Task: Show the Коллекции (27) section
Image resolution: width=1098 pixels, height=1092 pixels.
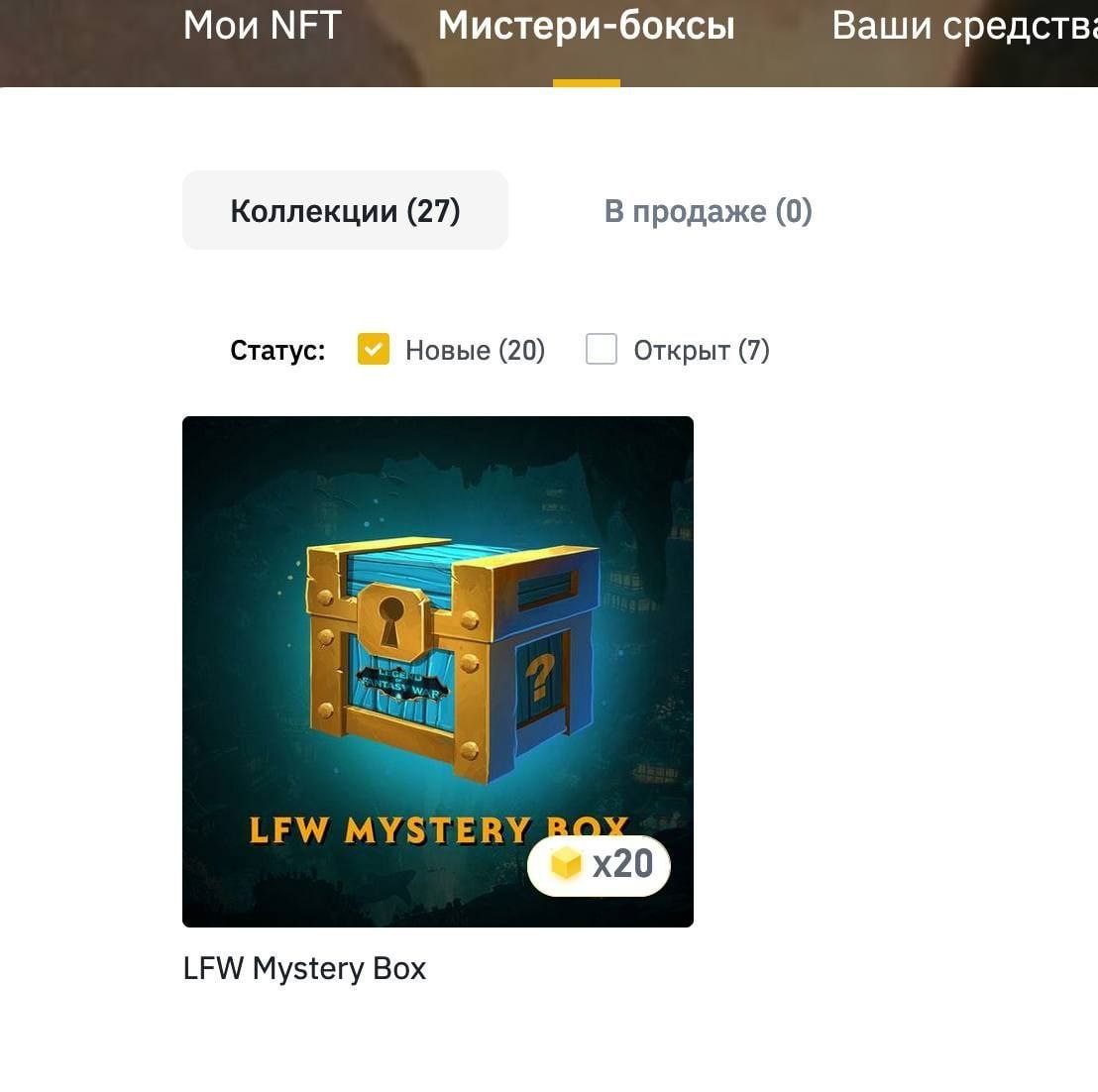Action: pyautogui.click(x=345, y=210)
